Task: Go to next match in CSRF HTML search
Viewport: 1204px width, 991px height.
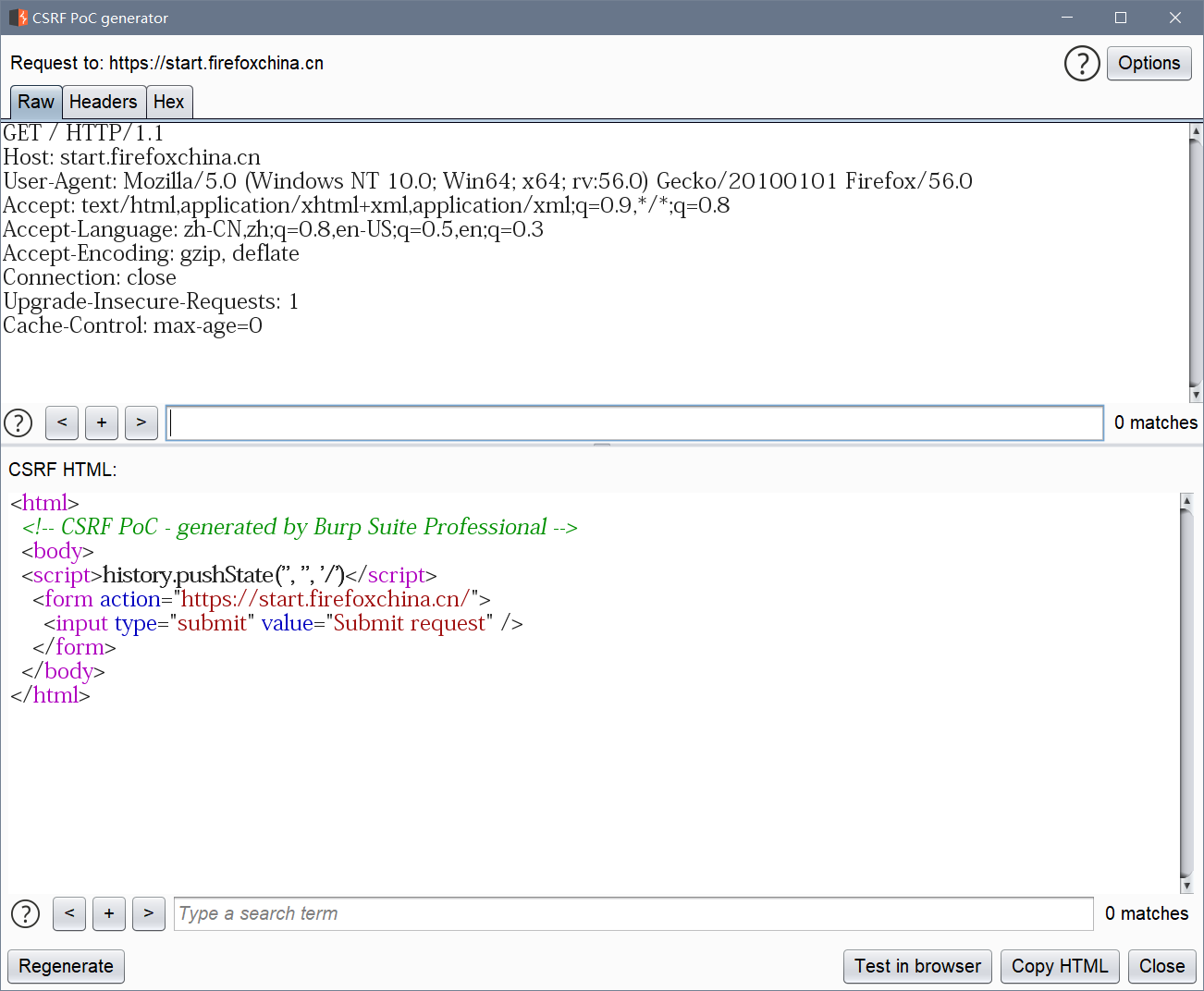Action: pyautogui.click(x=149, y=913)
